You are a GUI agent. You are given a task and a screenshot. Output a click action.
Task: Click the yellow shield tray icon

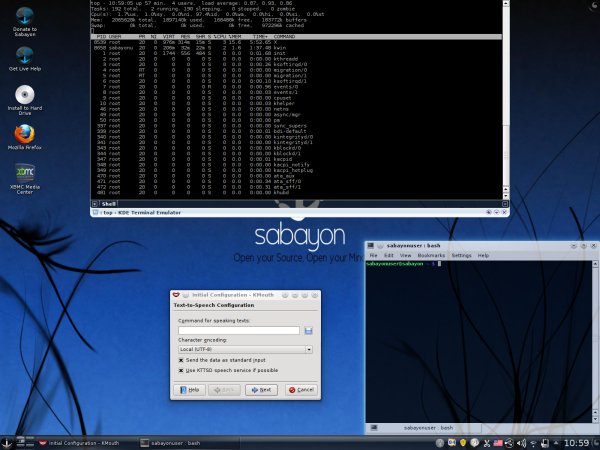point(463,443)
